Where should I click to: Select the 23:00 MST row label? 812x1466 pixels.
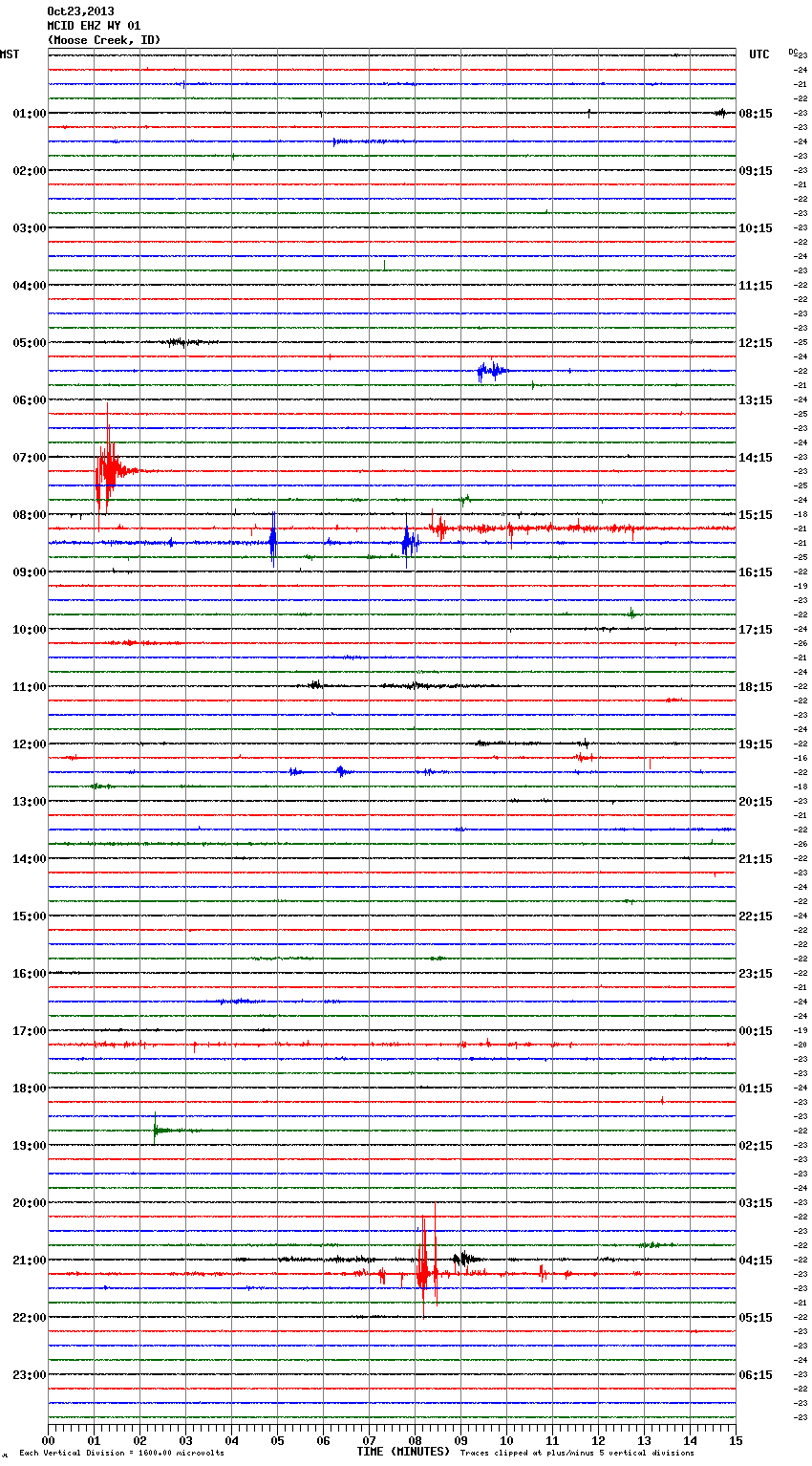(30, 1375)
